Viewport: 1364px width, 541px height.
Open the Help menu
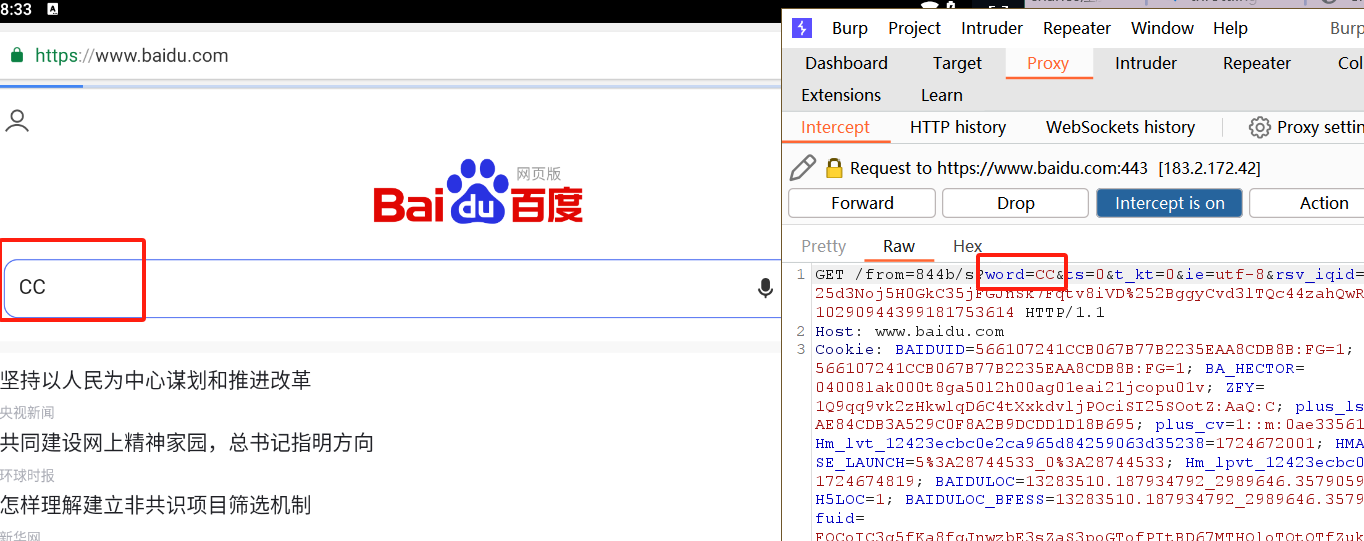[1230, 28]
